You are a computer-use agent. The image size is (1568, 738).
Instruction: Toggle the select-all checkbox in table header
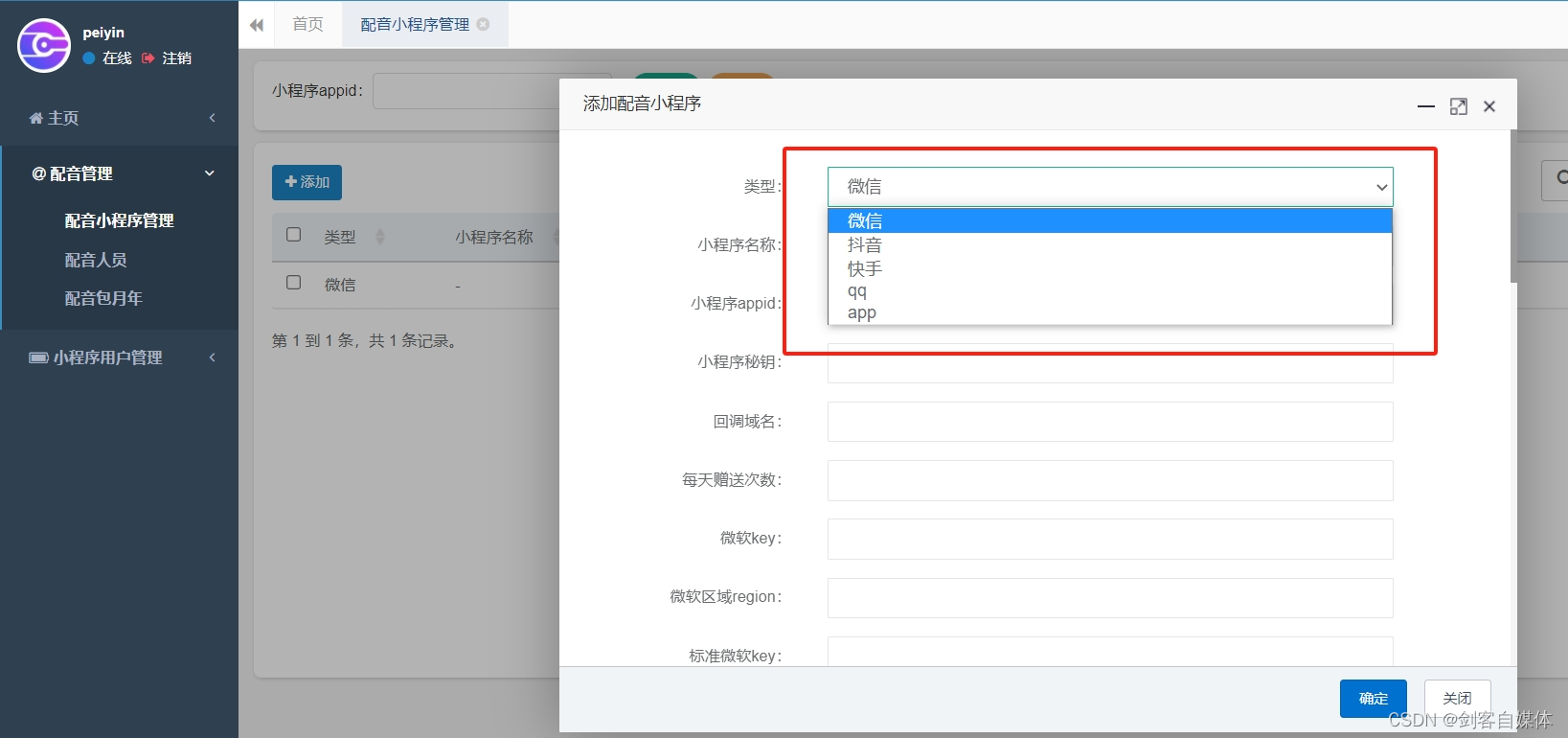pos(294,235)
